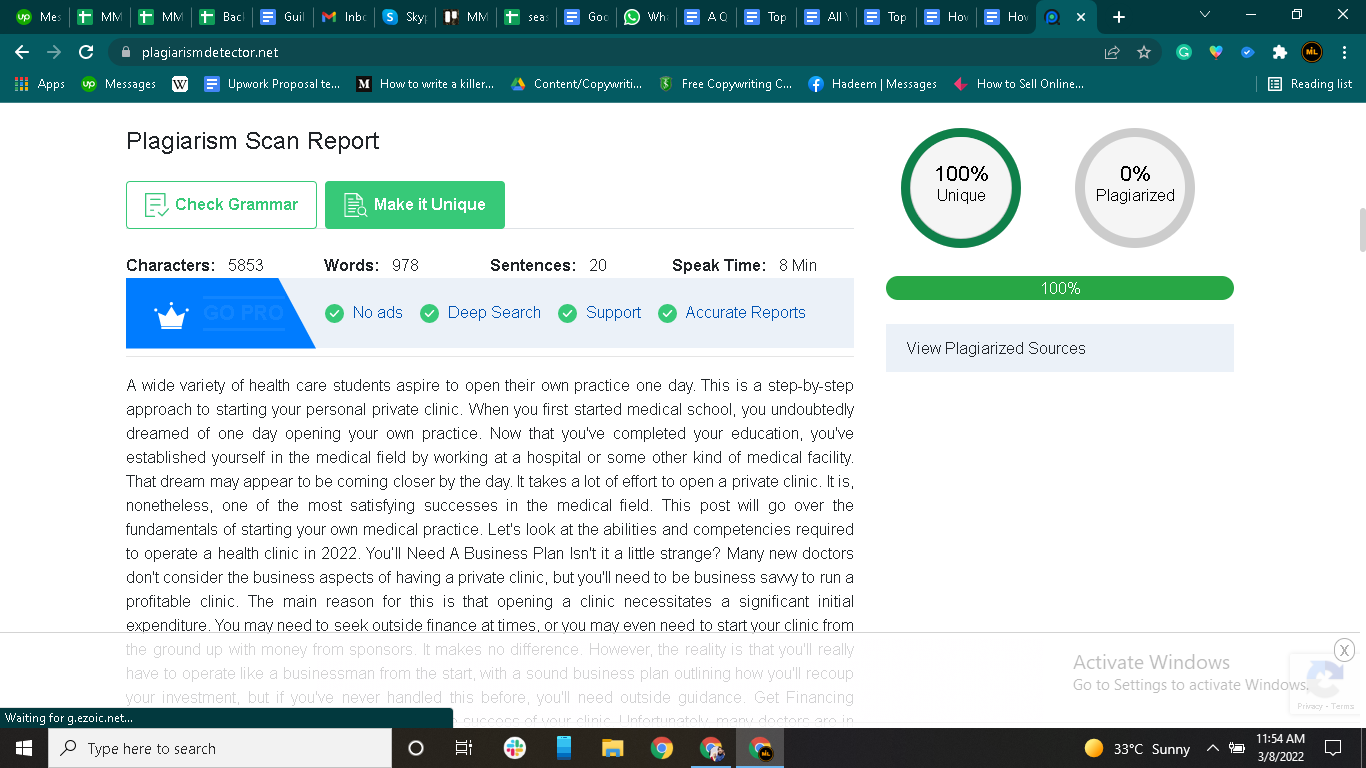
Task: Open the Upwork Proposal template bookmark
Action: tap(272, 84)
